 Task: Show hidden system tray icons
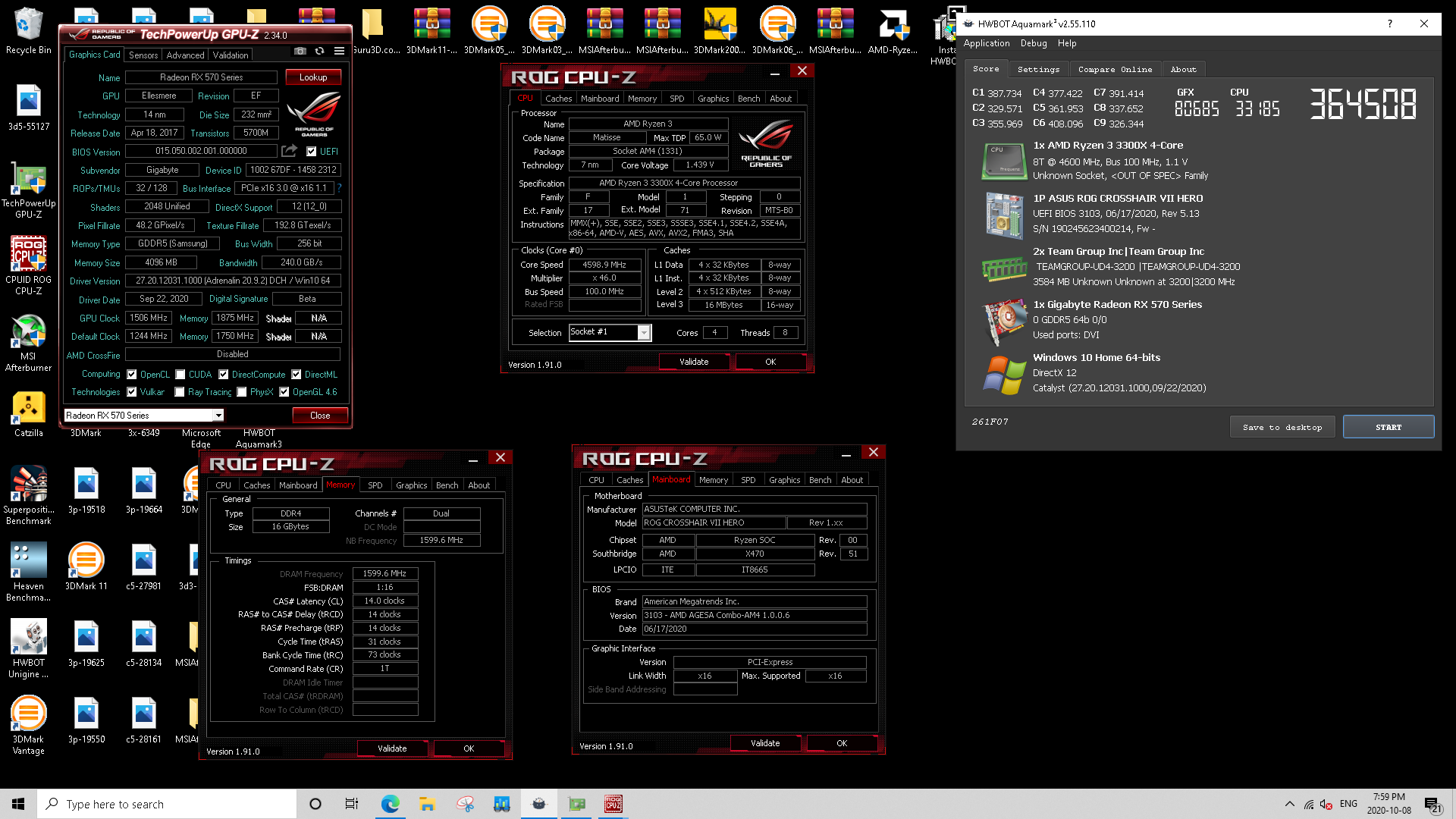tap(1290, 804)
